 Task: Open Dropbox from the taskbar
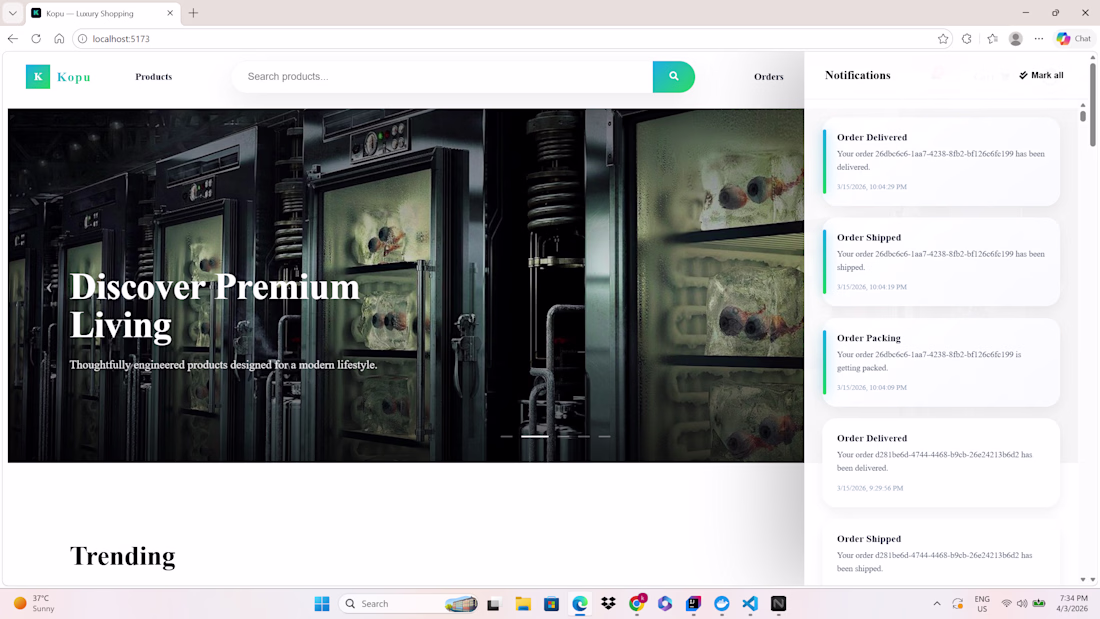click(x=608, y=604)
